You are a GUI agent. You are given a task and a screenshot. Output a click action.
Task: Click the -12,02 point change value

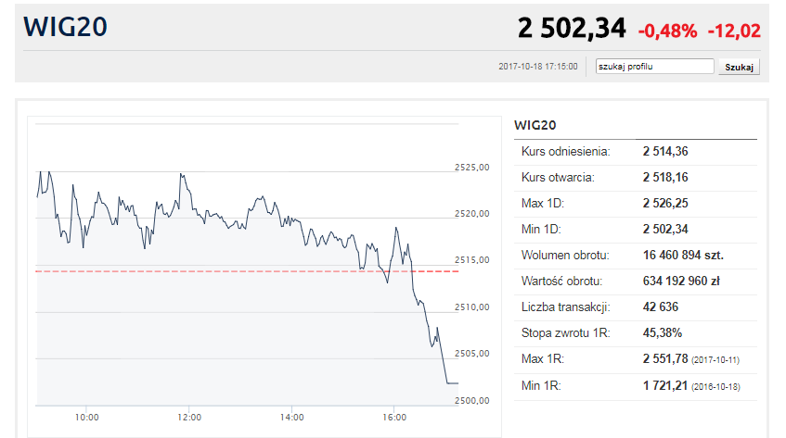733,30
